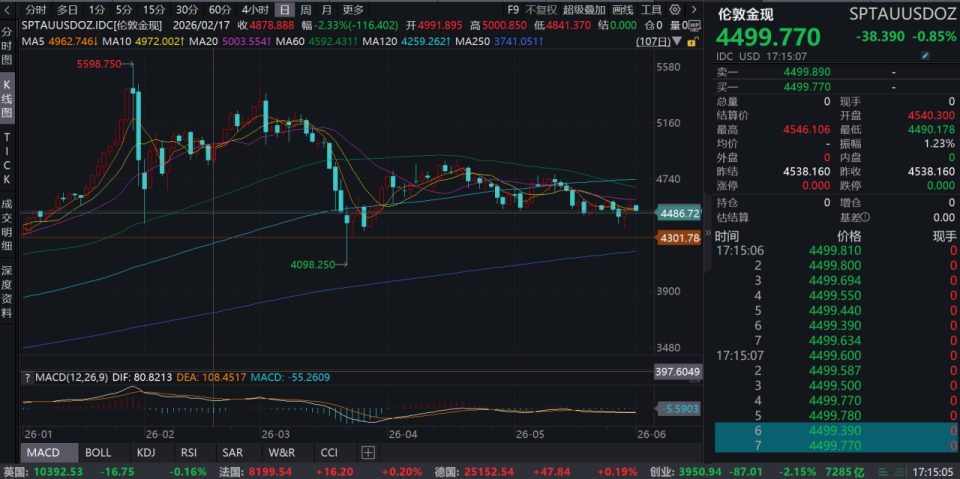Toggle the yellow unlock padlock icon
Viewport: 960px width, 479px height.
(692, 42)
